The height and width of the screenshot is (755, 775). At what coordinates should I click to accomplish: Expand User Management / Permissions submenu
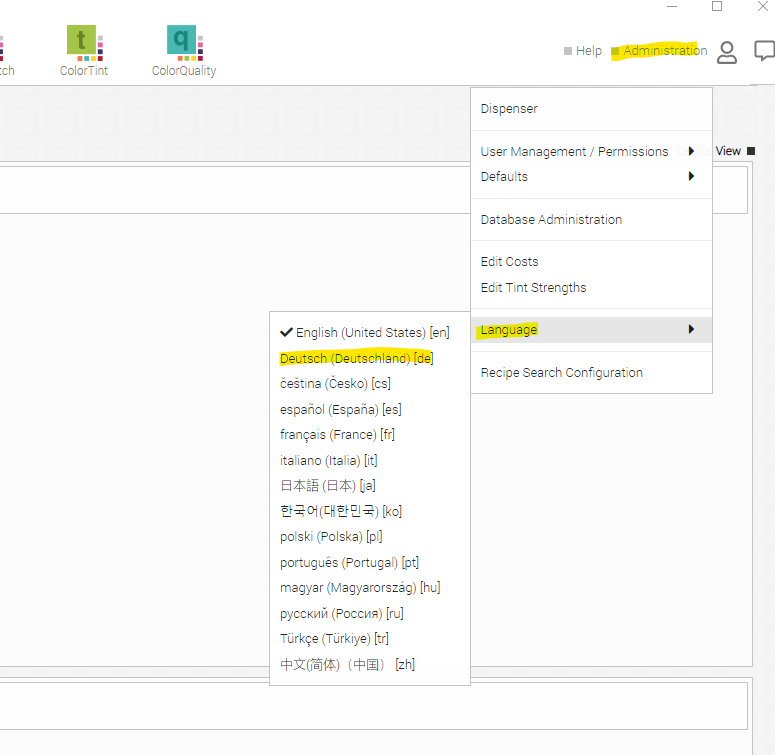point(591,151)
